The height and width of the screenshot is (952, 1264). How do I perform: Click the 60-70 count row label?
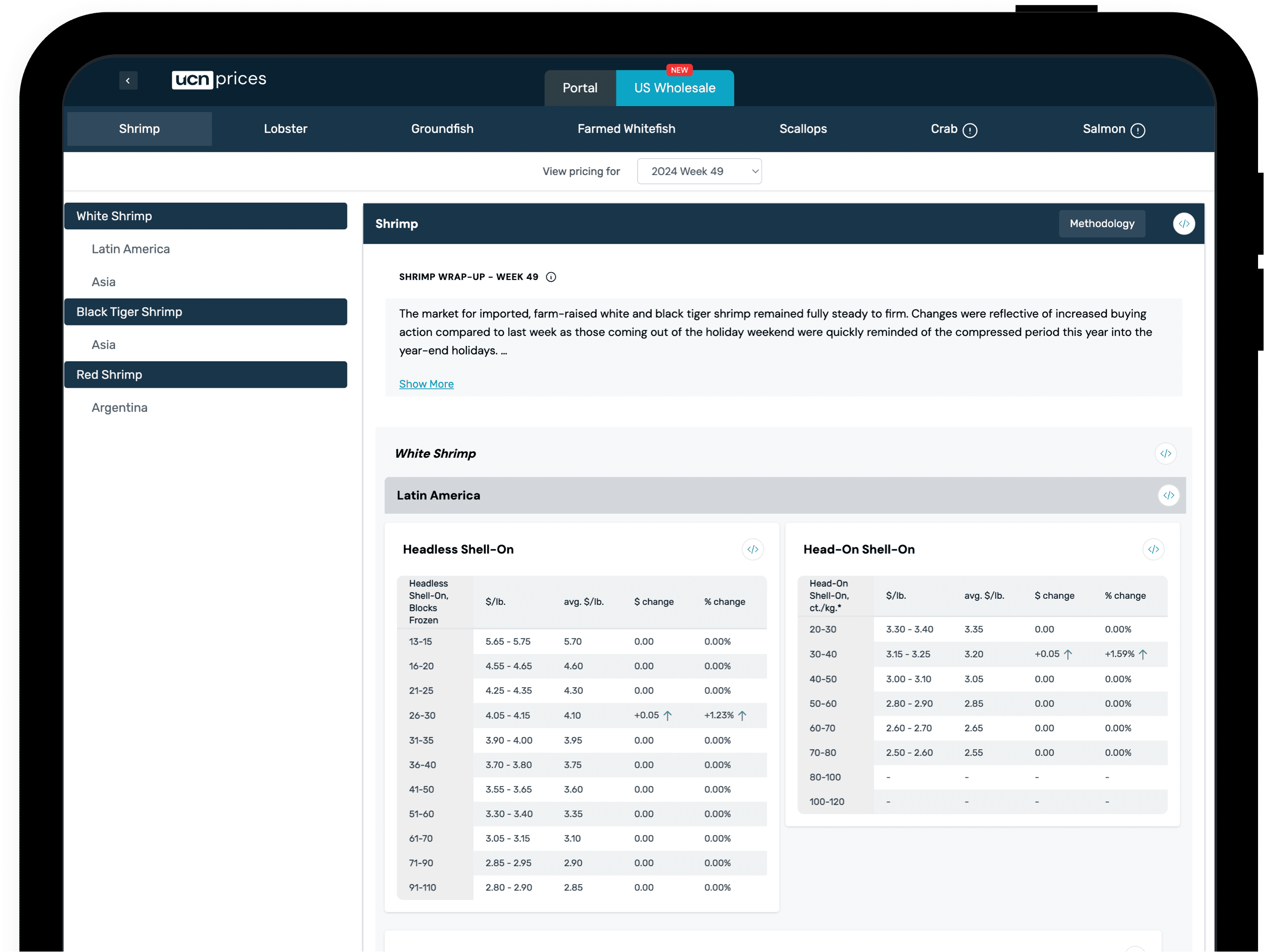822,729
